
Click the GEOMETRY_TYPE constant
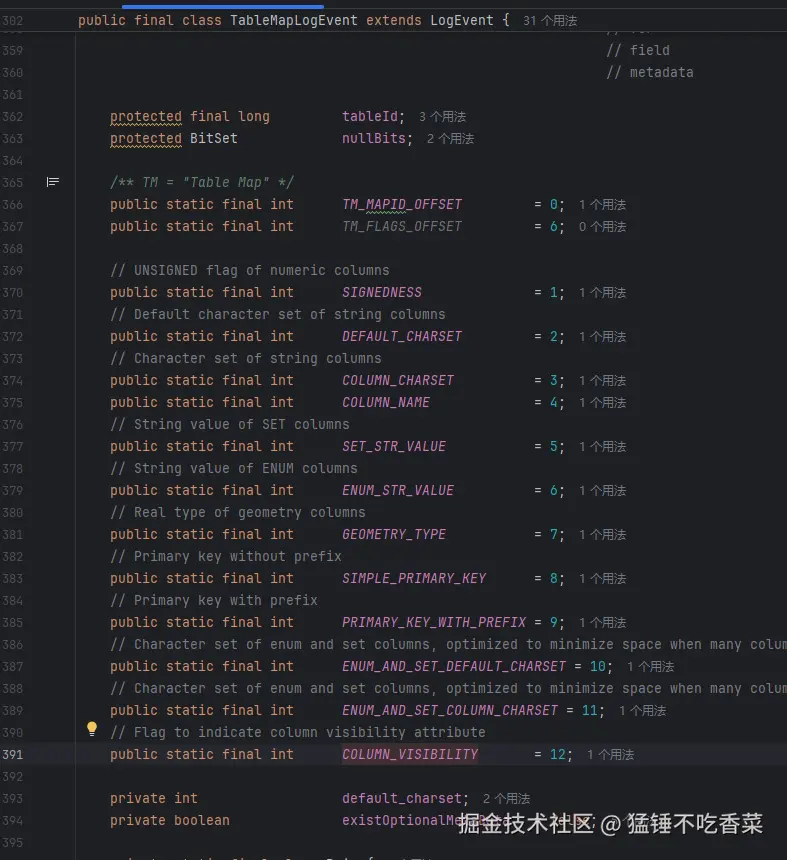point(394,534)
